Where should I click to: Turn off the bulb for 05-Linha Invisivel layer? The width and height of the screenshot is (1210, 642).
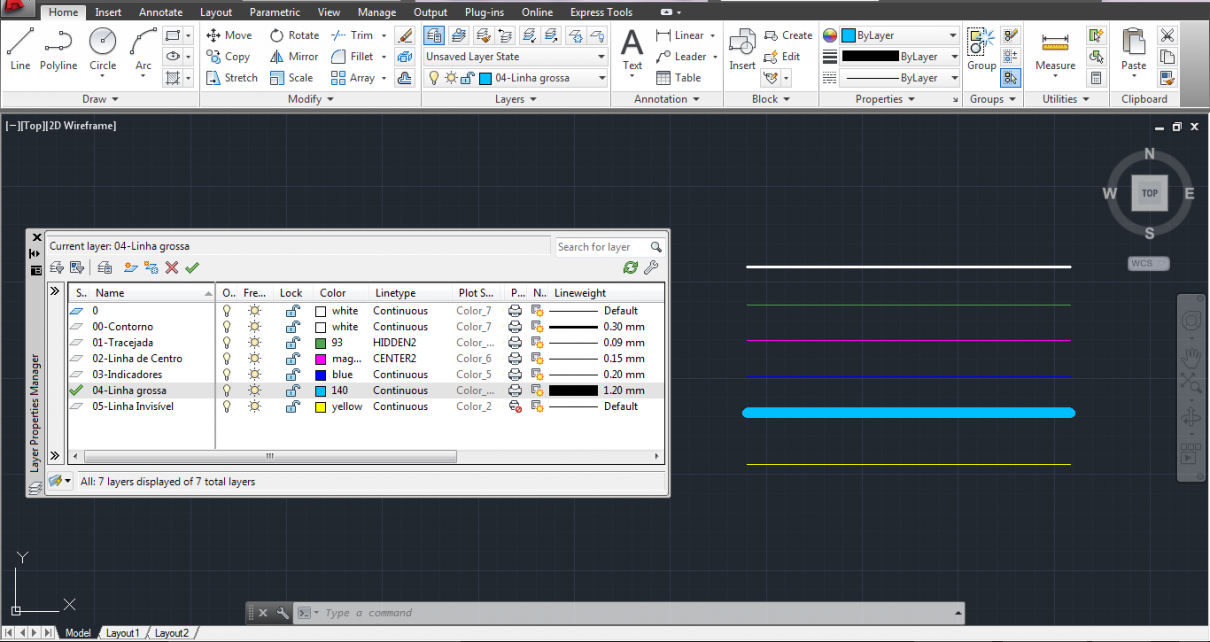tap(227, 406)
